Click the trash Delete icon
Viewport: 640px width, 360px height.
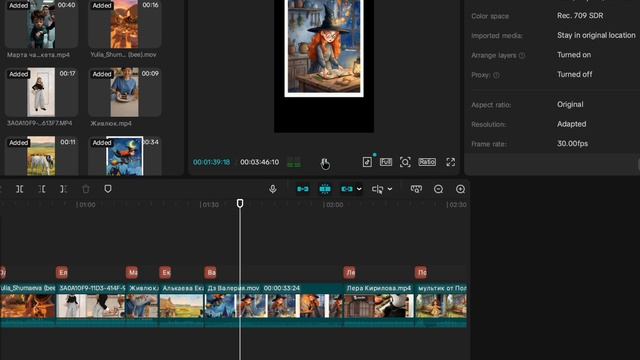pyautogui.click(x=86, y=189)
